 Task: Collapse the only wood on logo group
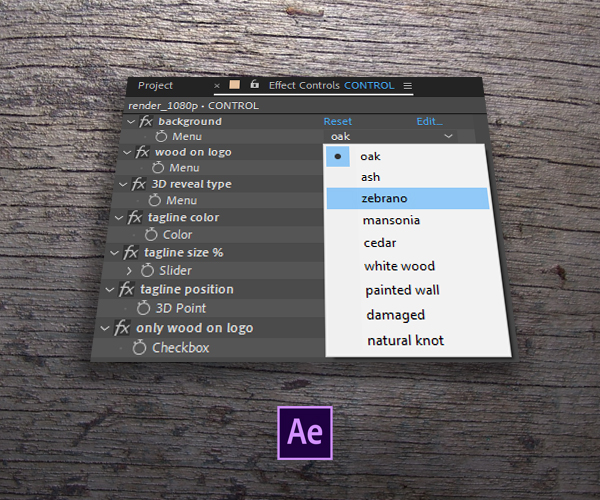(105, 328)
